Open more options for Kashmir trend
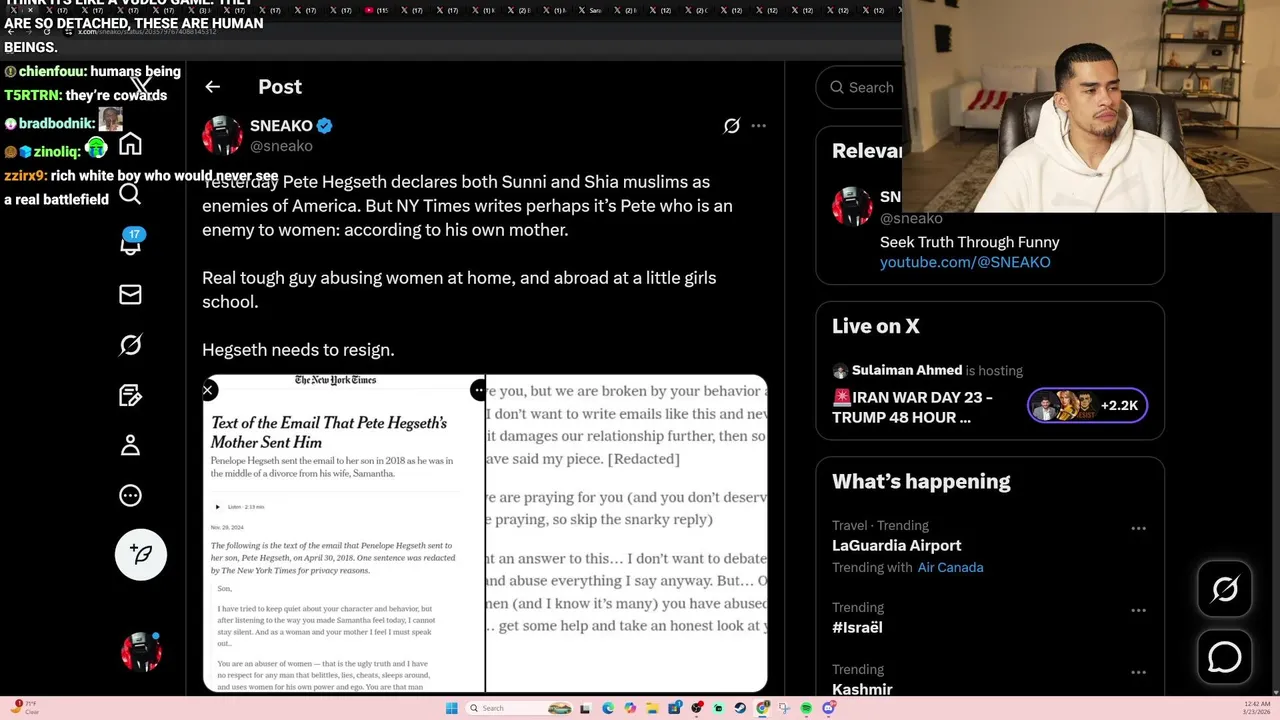The image size is (1280, 720). [x=1138, y=672]
